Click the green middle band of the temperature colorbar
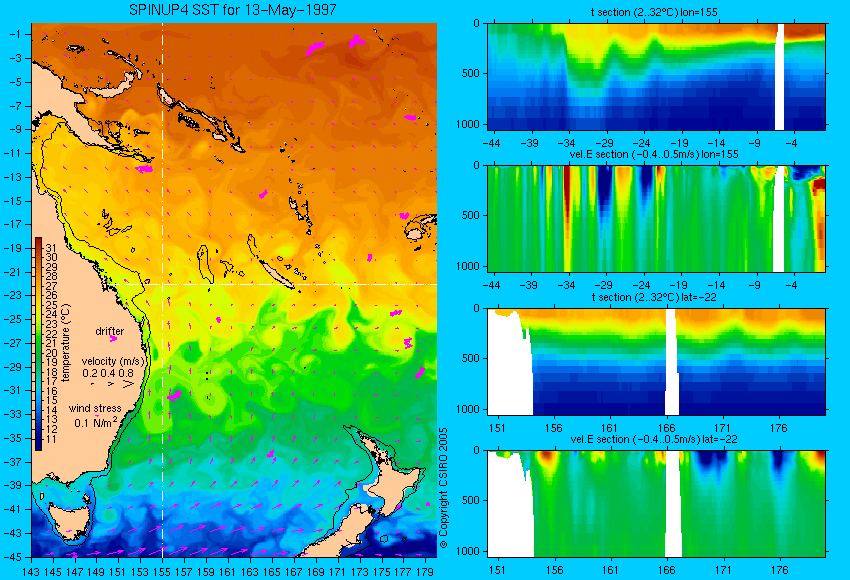The height and width of the screenshot is (580, 850). coord(38,347)
